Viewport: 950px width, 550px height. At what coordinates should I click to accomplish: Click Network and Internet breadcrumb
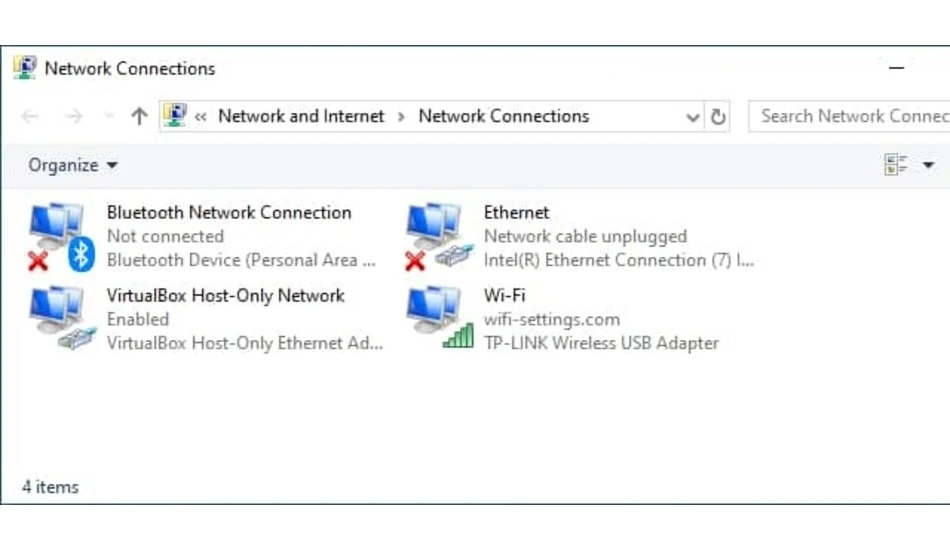pyautogui.click(x=301, y=116)
